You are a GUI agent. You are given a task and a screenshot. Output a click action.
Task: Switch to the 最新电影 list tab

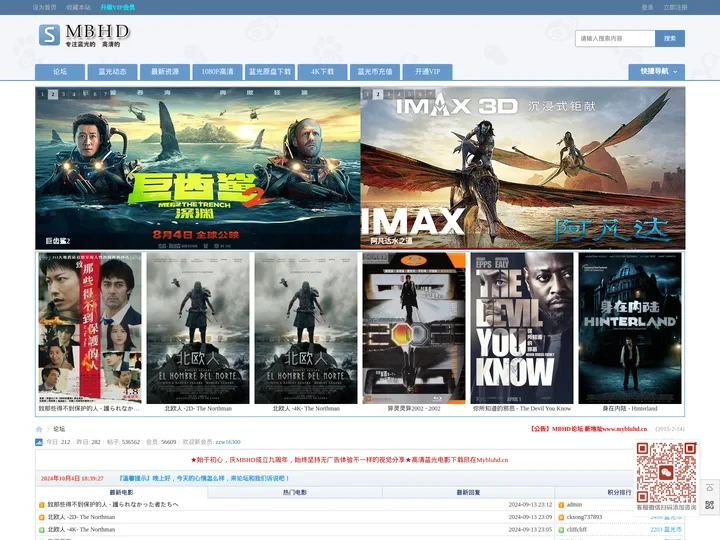[121, 492]
